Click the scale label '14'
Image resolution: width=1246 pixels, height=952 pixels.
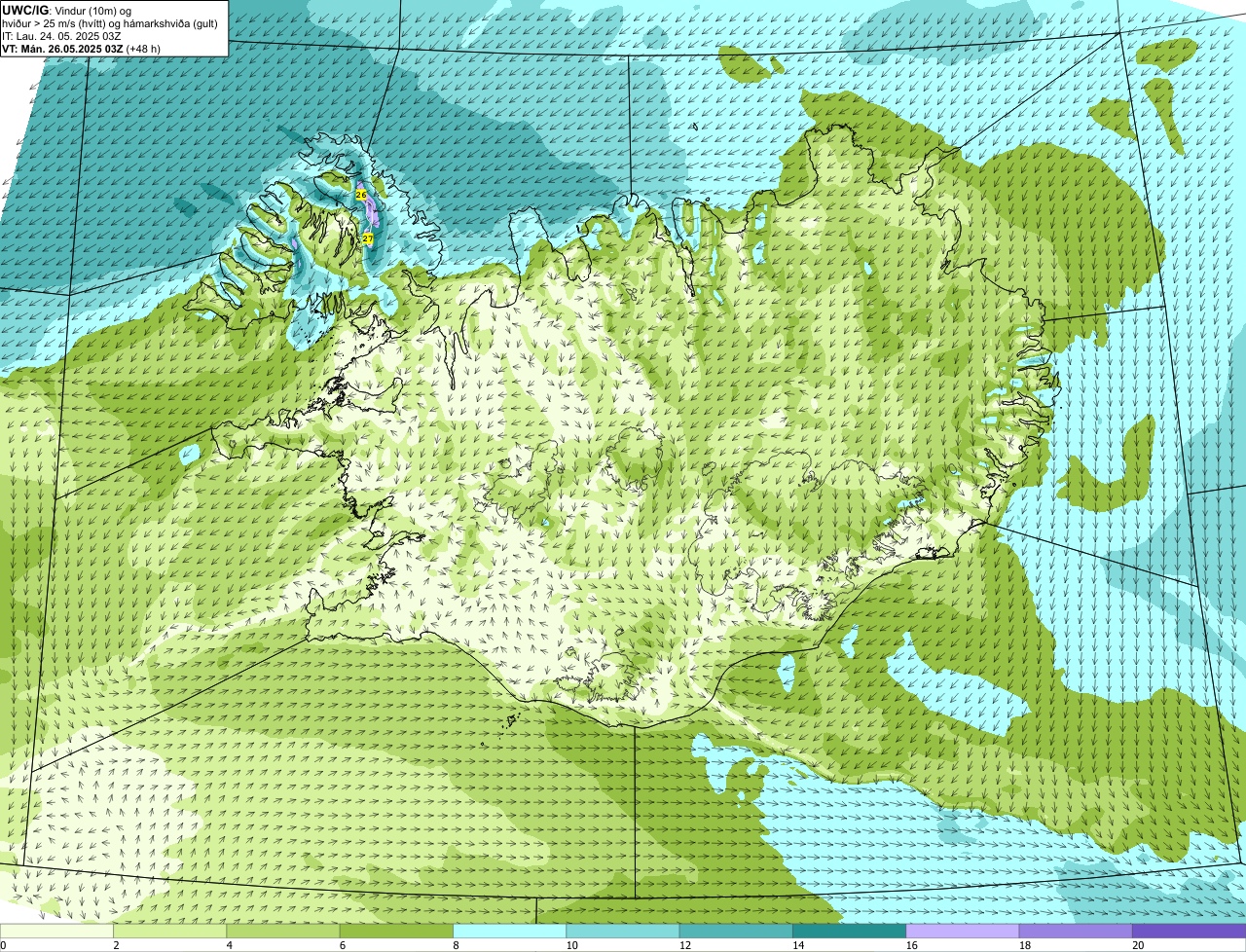pos(798,945)
